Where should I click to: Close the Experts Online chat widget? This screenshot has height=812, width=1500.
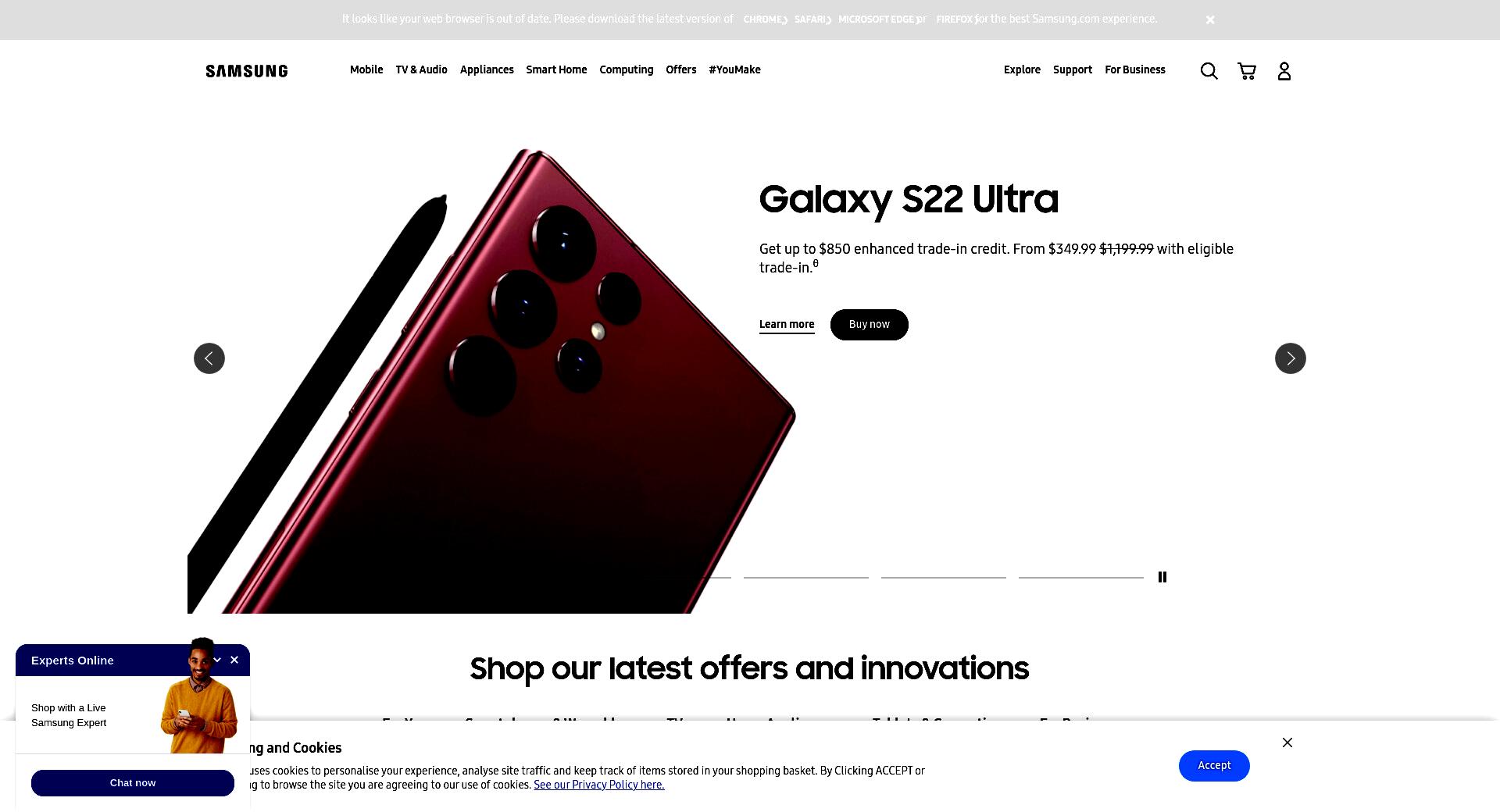click(234, 660)
